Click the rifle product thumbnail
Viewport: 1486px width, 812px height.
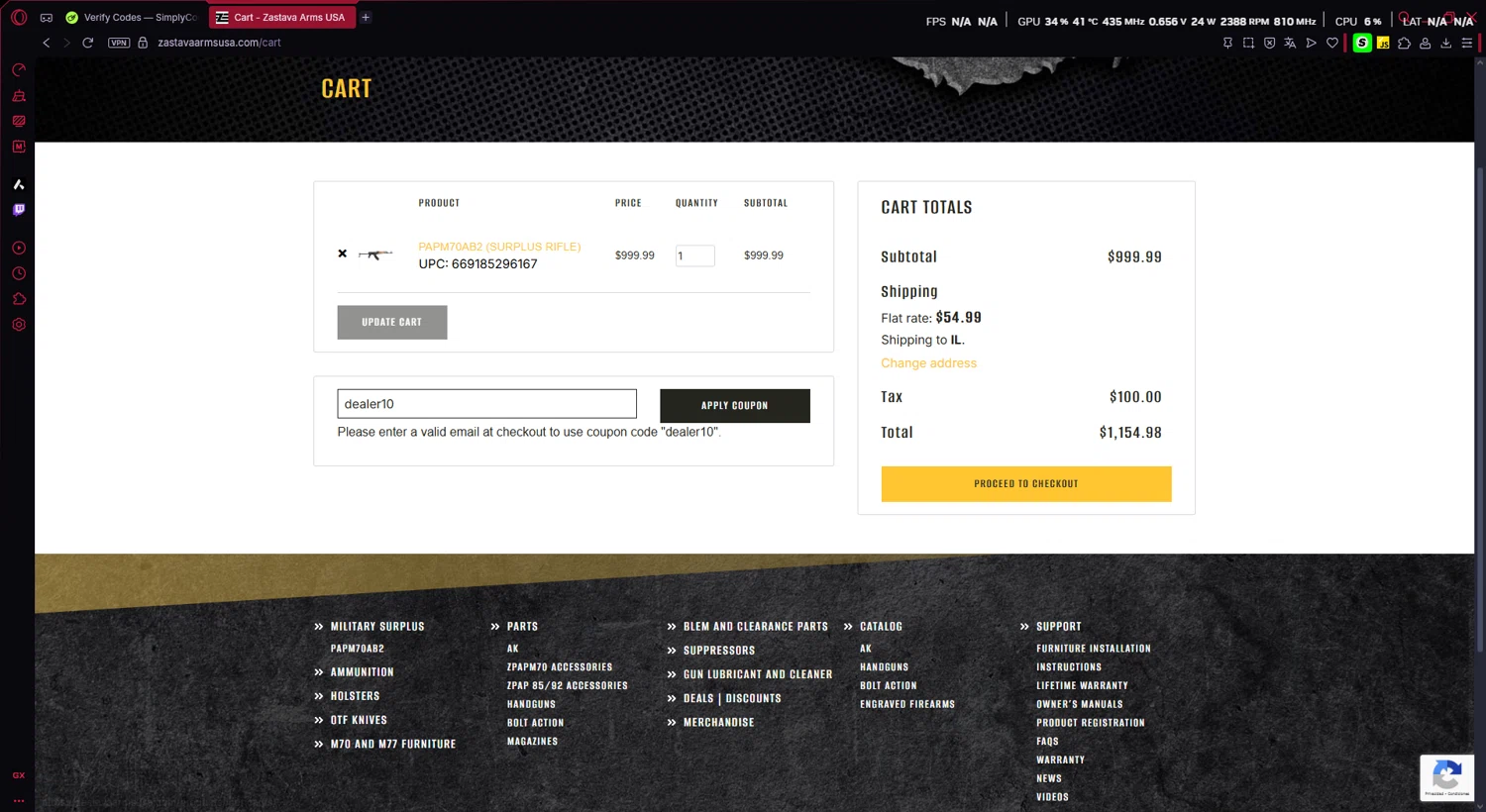[375, 254]
